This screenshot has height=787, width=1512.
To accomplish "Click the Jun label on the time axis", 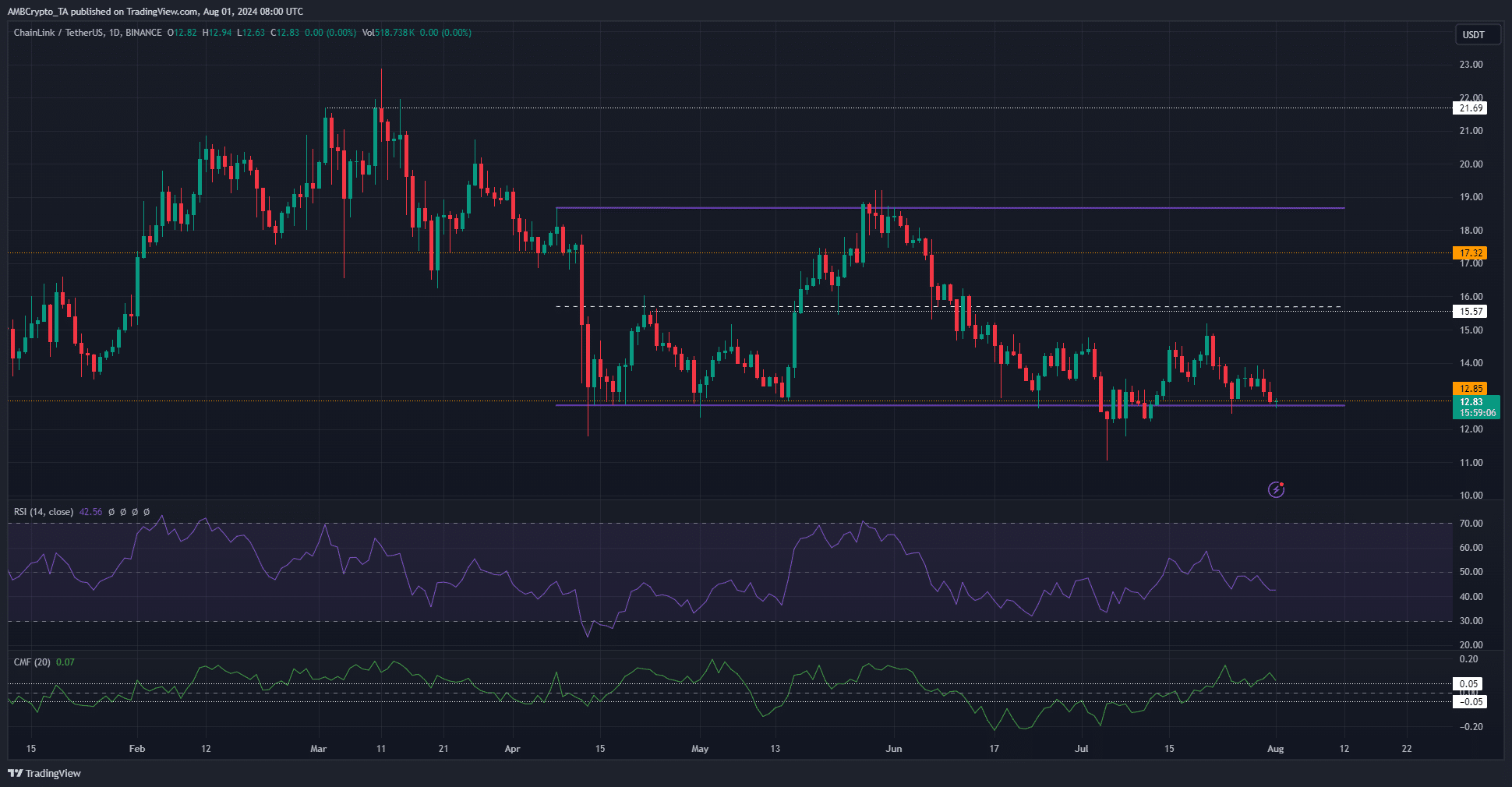I will 894,749.
